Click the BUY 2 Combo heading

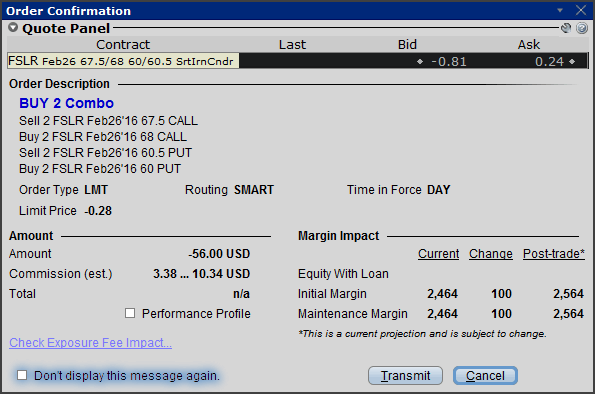point(66,103)
